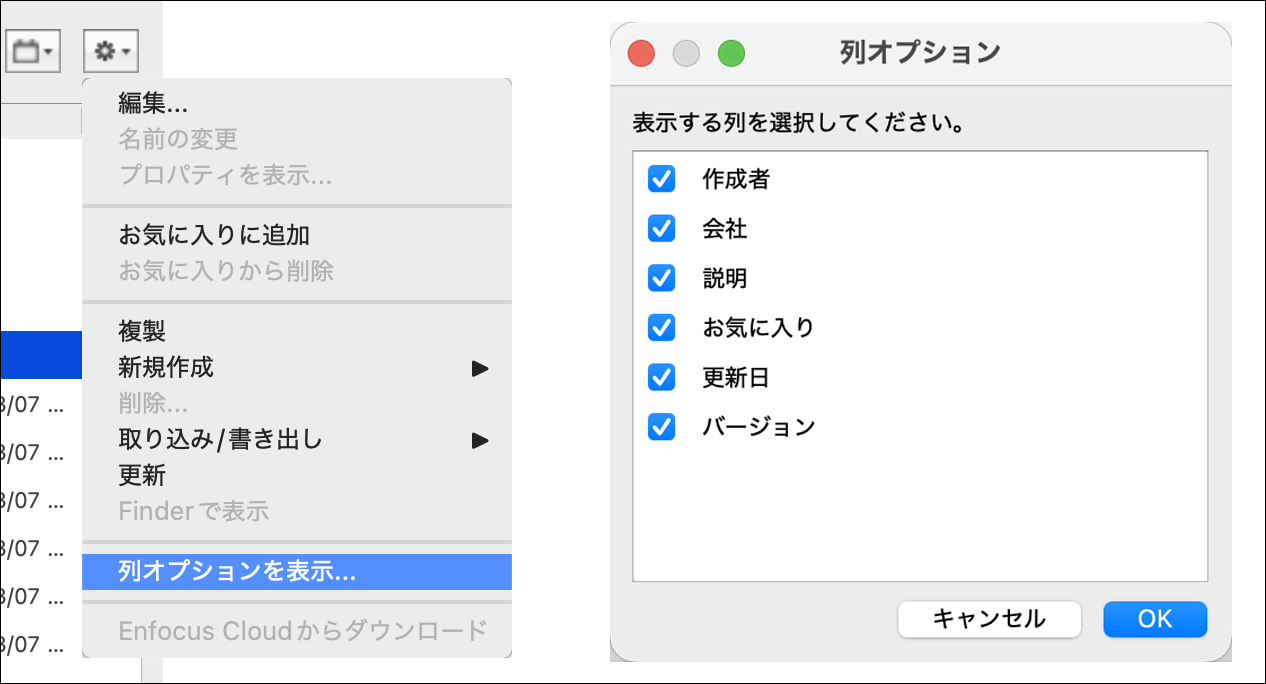Close the 列オプション dialog with red button
The height and width of the screenshot is (684, 1266).
click(640, 53)
